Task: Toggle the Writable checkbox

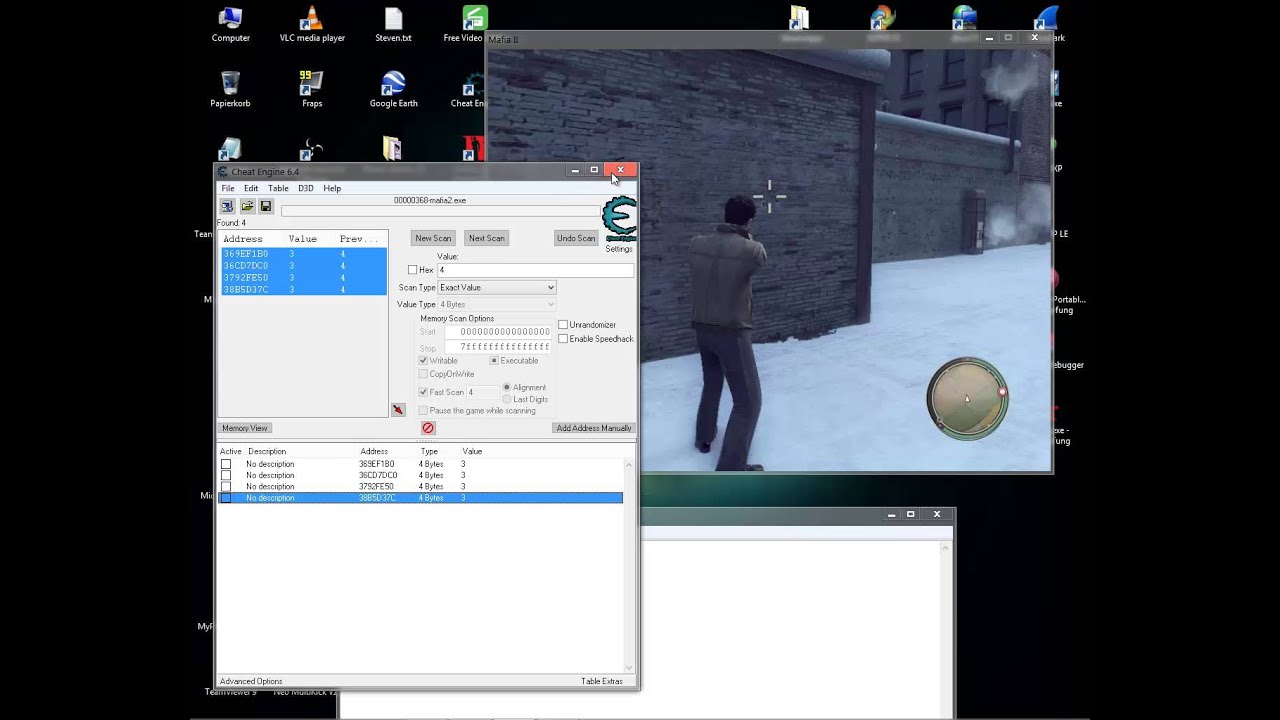Action: 423,361
